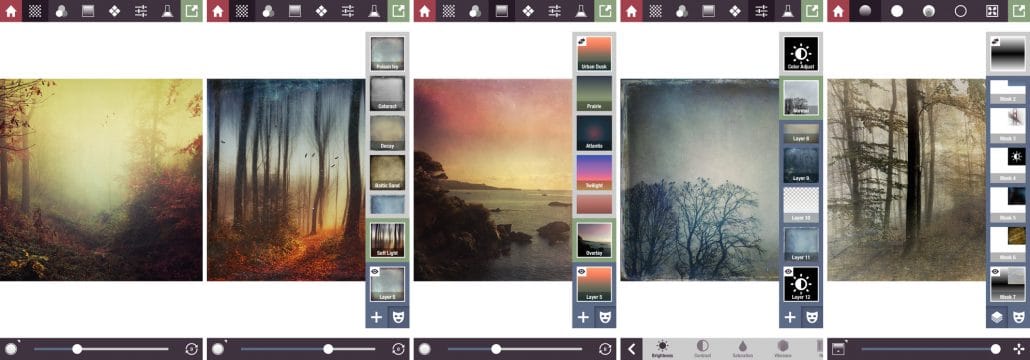Open the layers stack icon under Mask 7
1030x360 pixels.
pos(997,317)
